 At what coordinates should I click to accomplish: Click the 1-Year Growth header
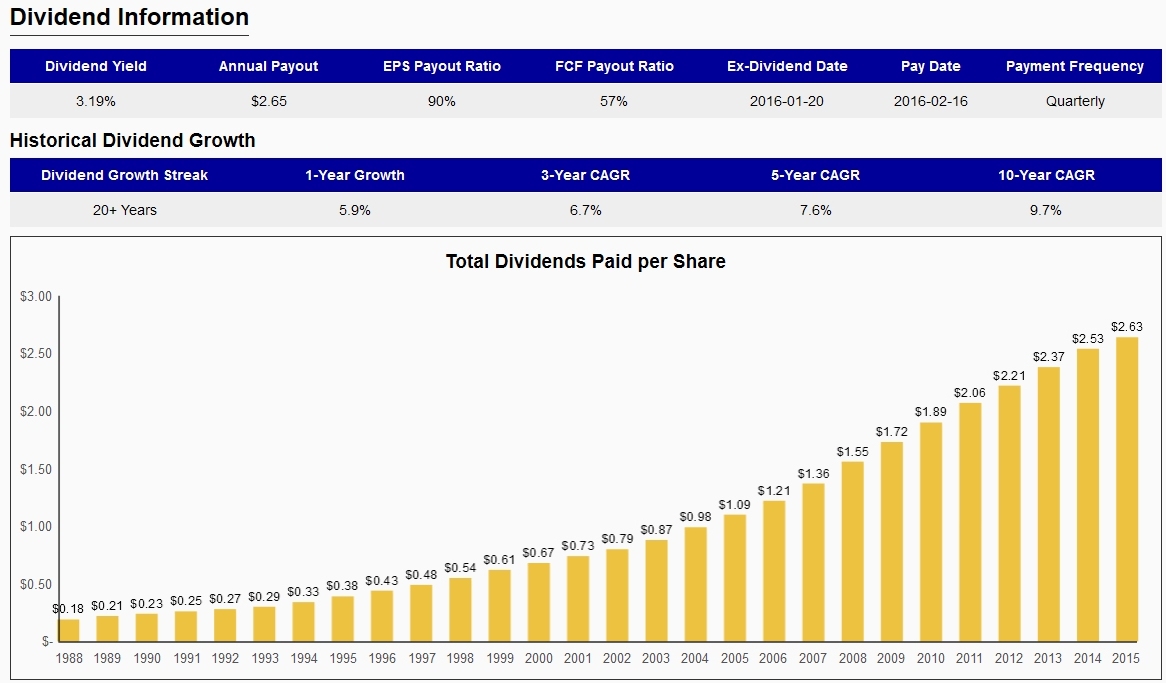pyautogui.click(x=355, y=176)
